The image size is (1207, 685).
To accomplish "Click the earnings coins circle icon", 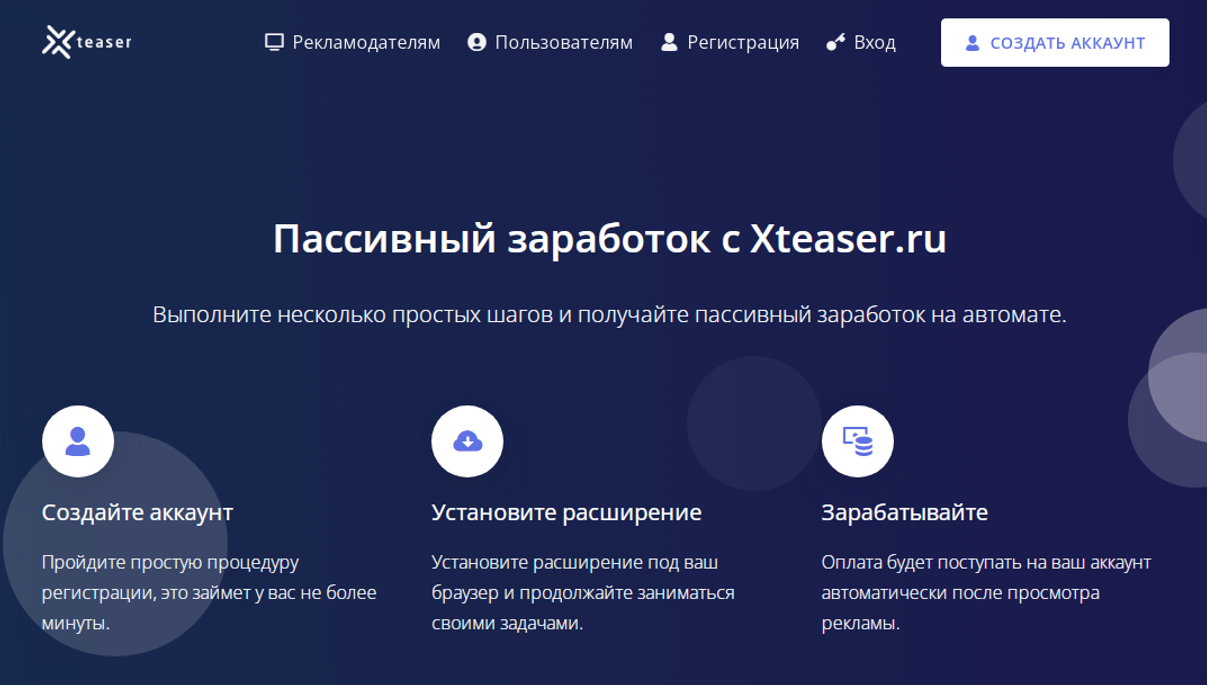I will pyautogui.click(x=857, y=441).
